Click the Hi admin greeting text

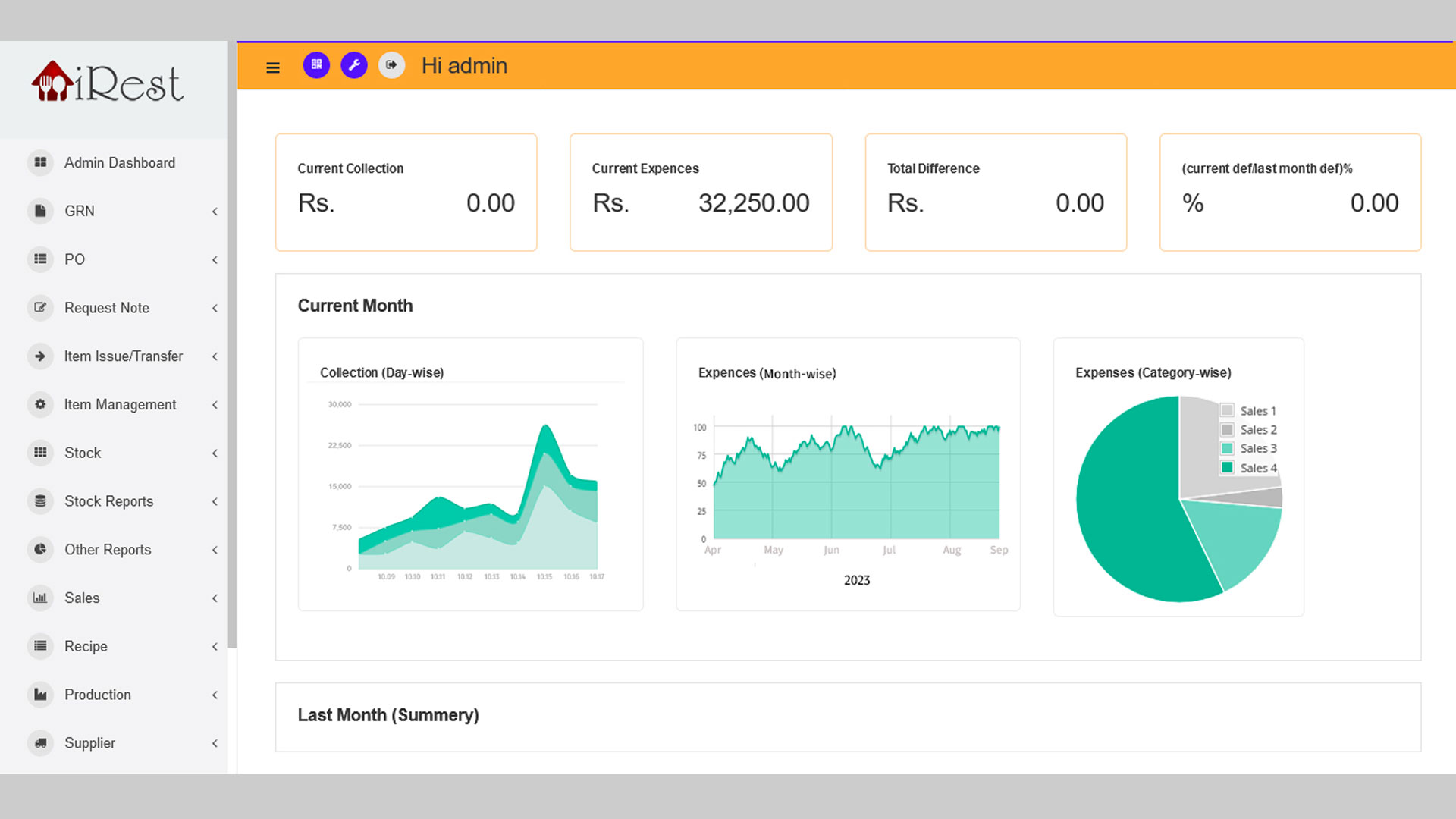pos(464,66)
